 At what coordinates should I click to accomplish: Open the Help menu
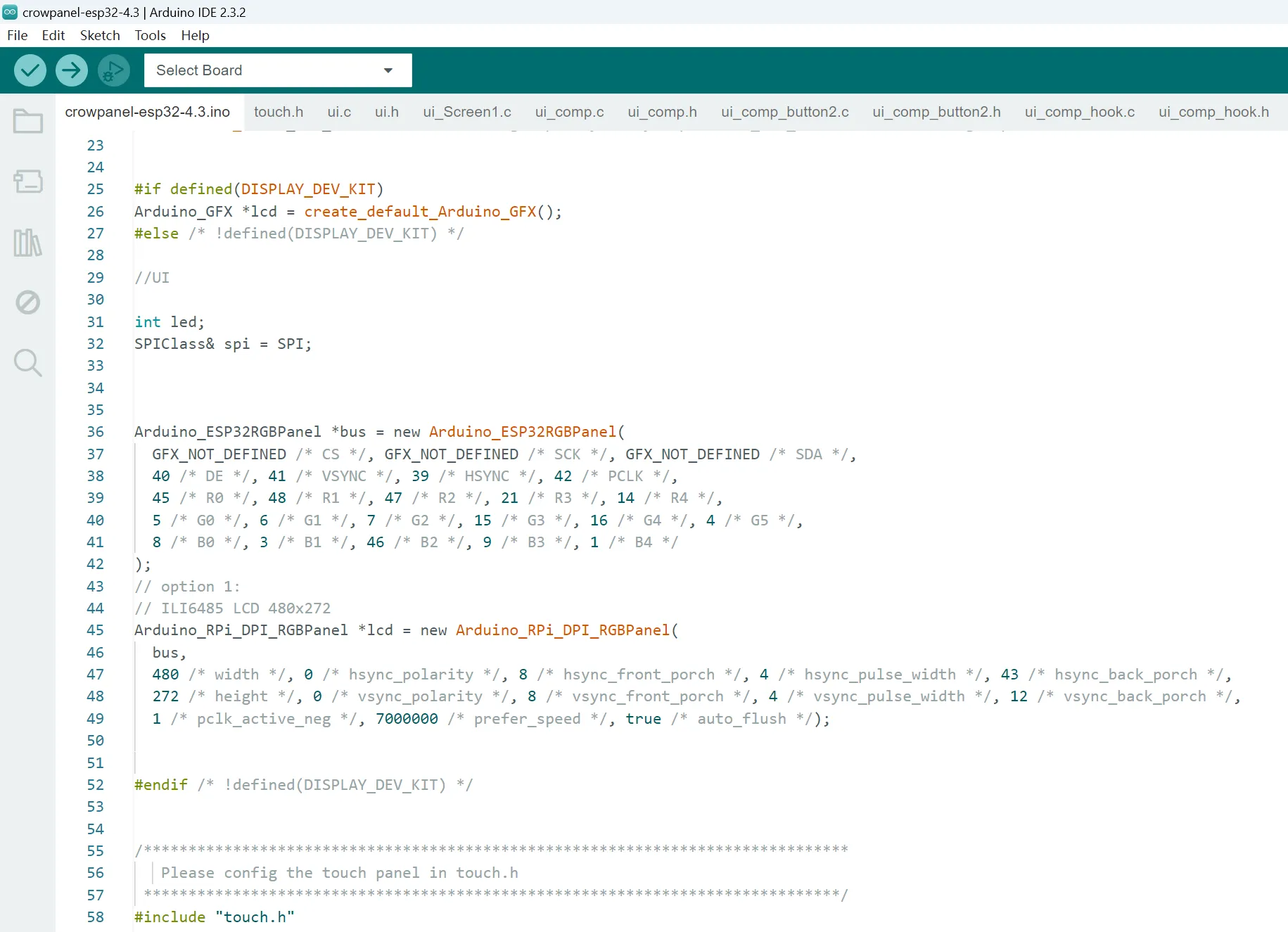coord(195,35)
